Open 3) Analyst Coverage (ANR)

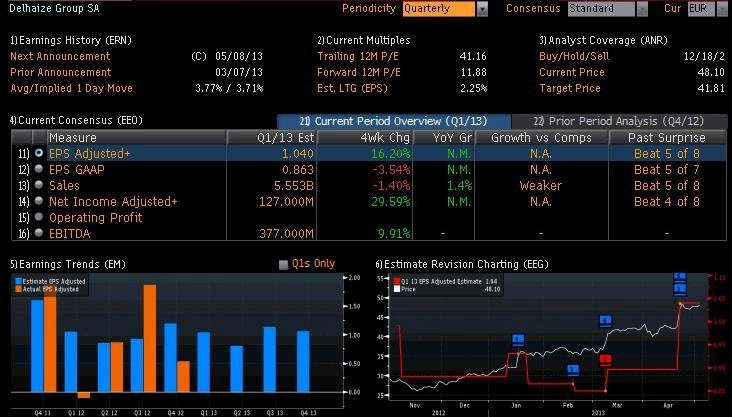pyautogui.click(x=603, y=40)
